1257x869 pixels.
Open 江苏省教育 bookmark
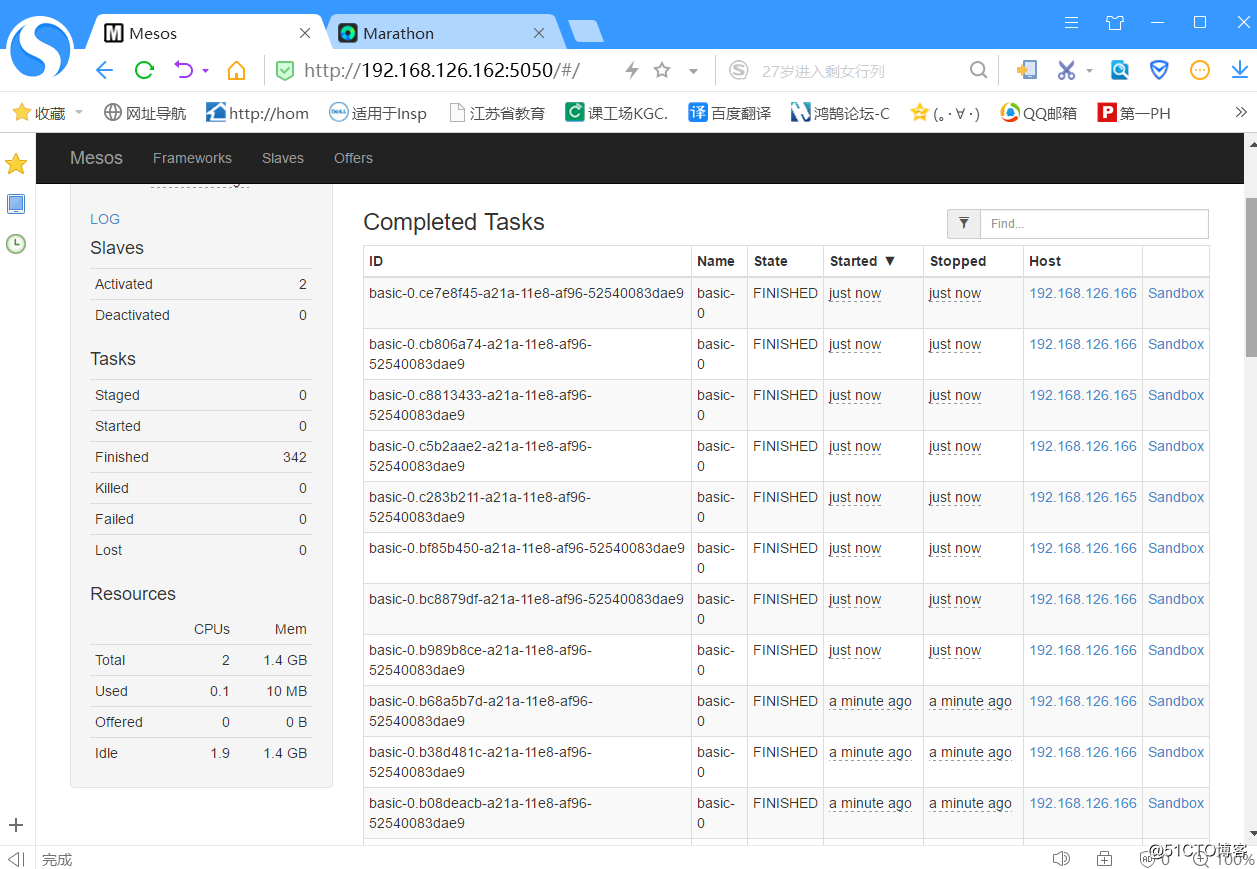[x=497, y=113]
